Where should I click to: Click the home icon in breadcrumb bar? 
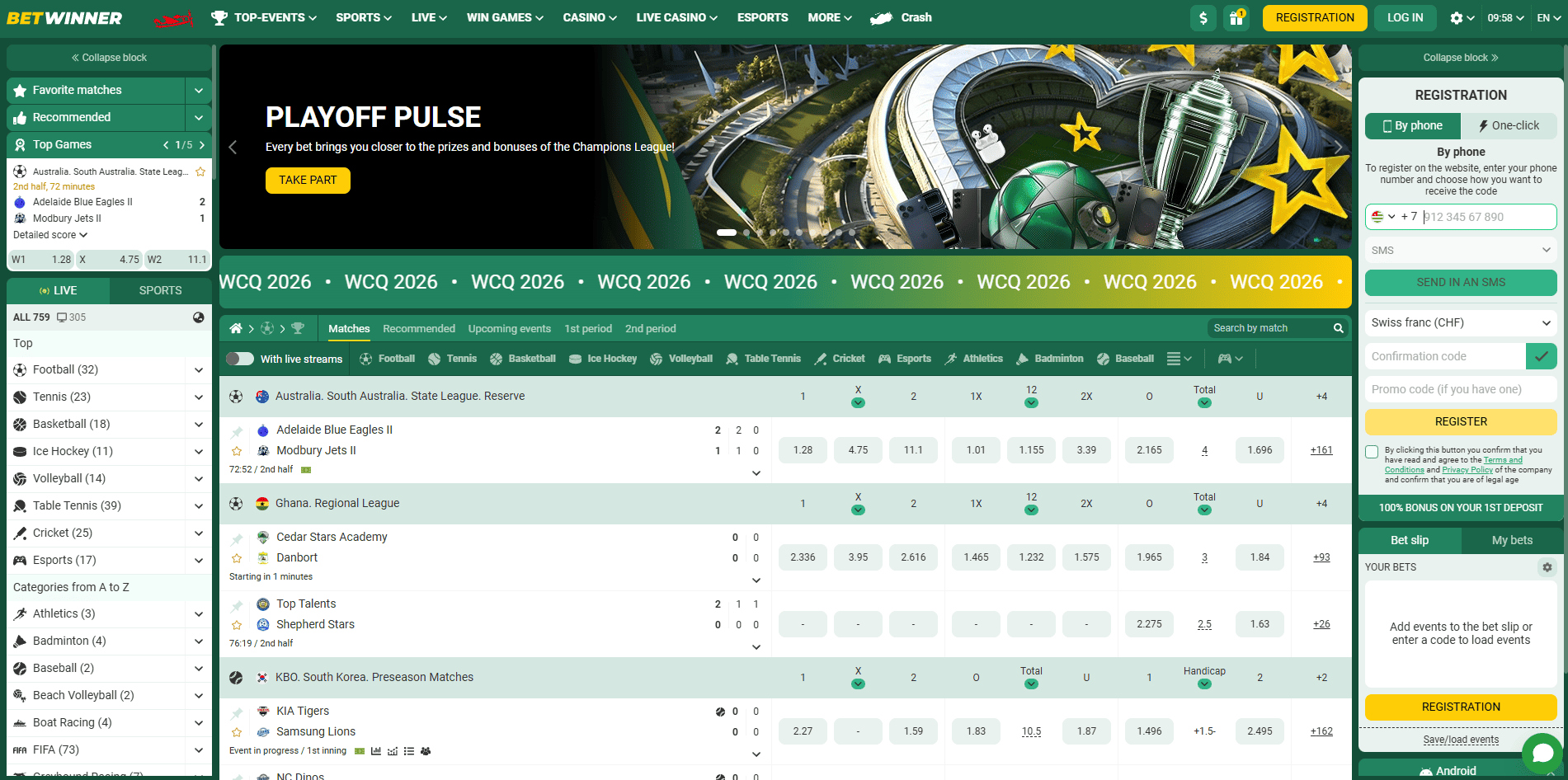click(x=236, y=328)
